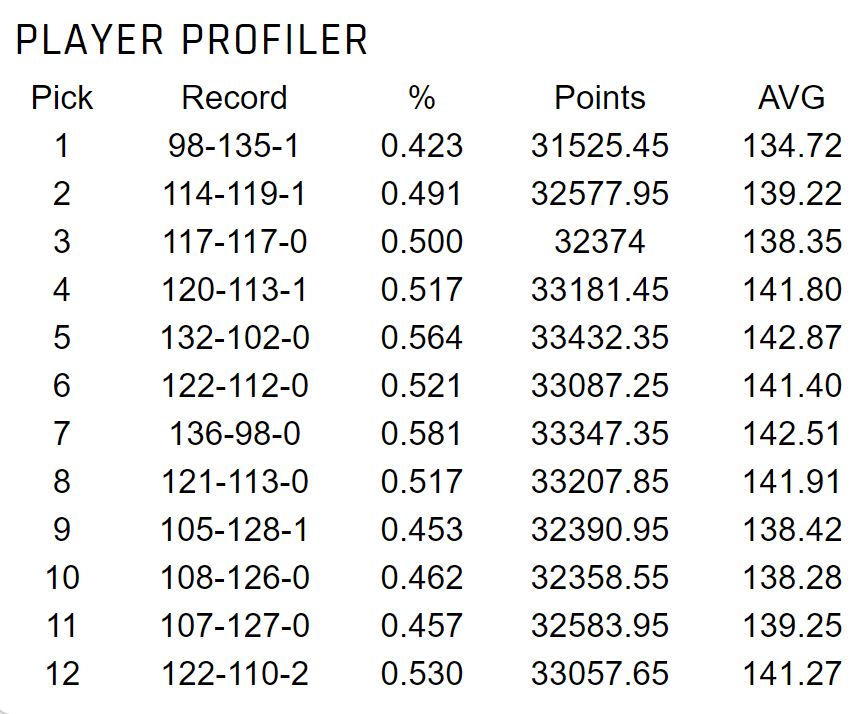Select the 0.500 percentage cell
Viewport: 859px width, 714px height.
(x=422, y=242)
